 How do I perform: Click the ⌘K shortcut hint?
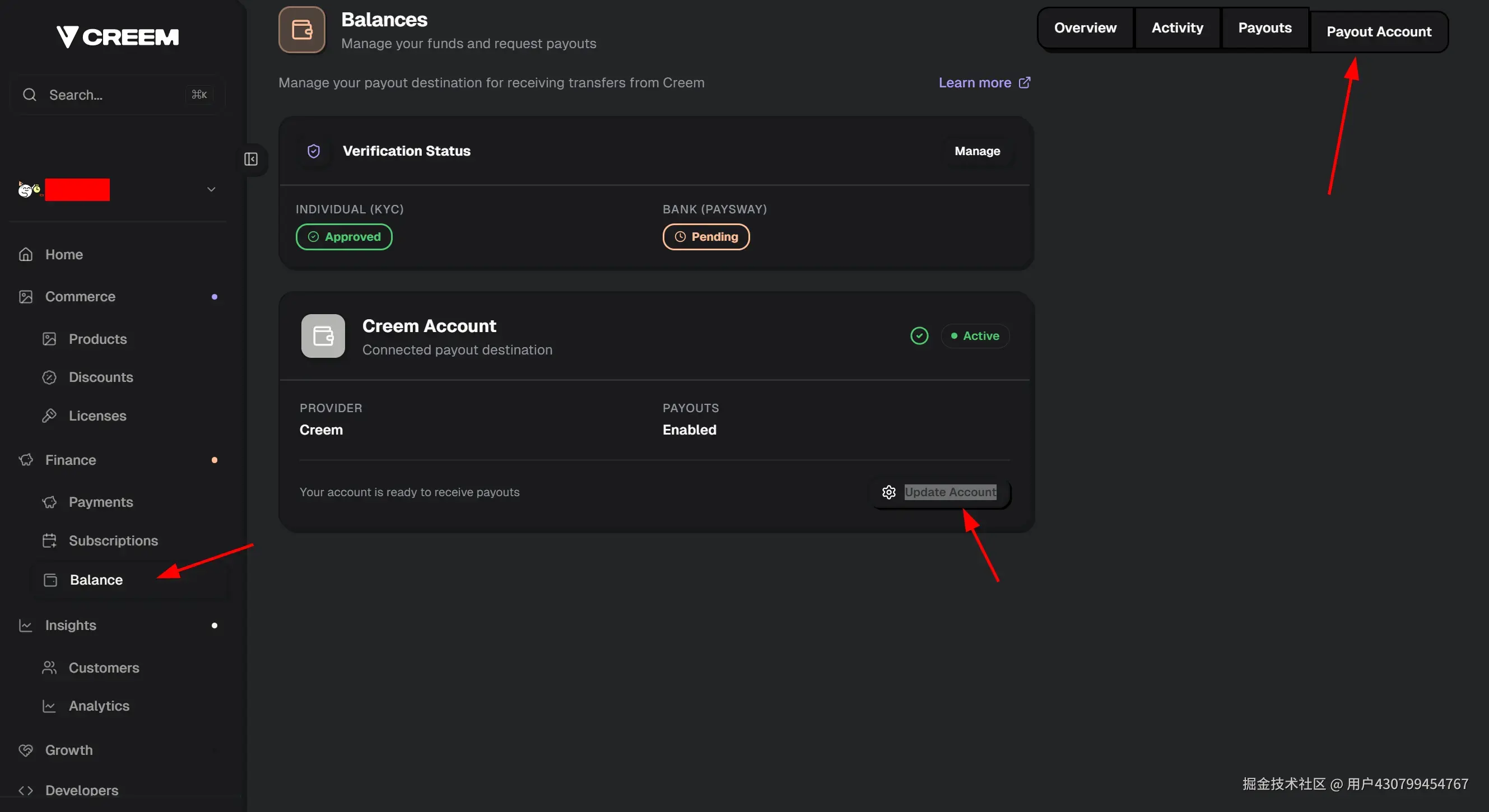[199, 95]
